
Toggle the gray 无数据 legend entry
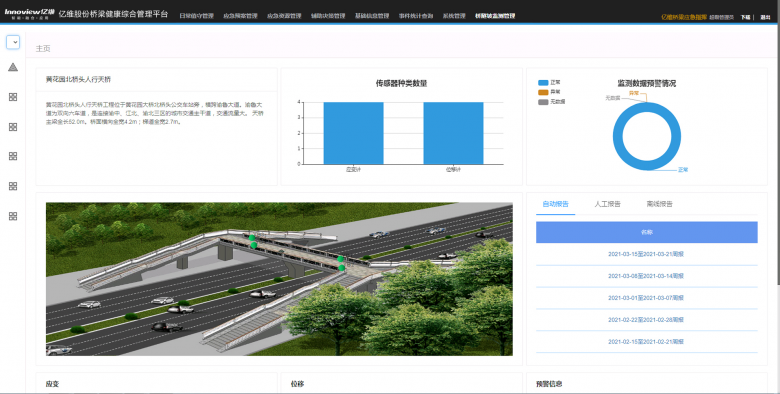(551, 101)
